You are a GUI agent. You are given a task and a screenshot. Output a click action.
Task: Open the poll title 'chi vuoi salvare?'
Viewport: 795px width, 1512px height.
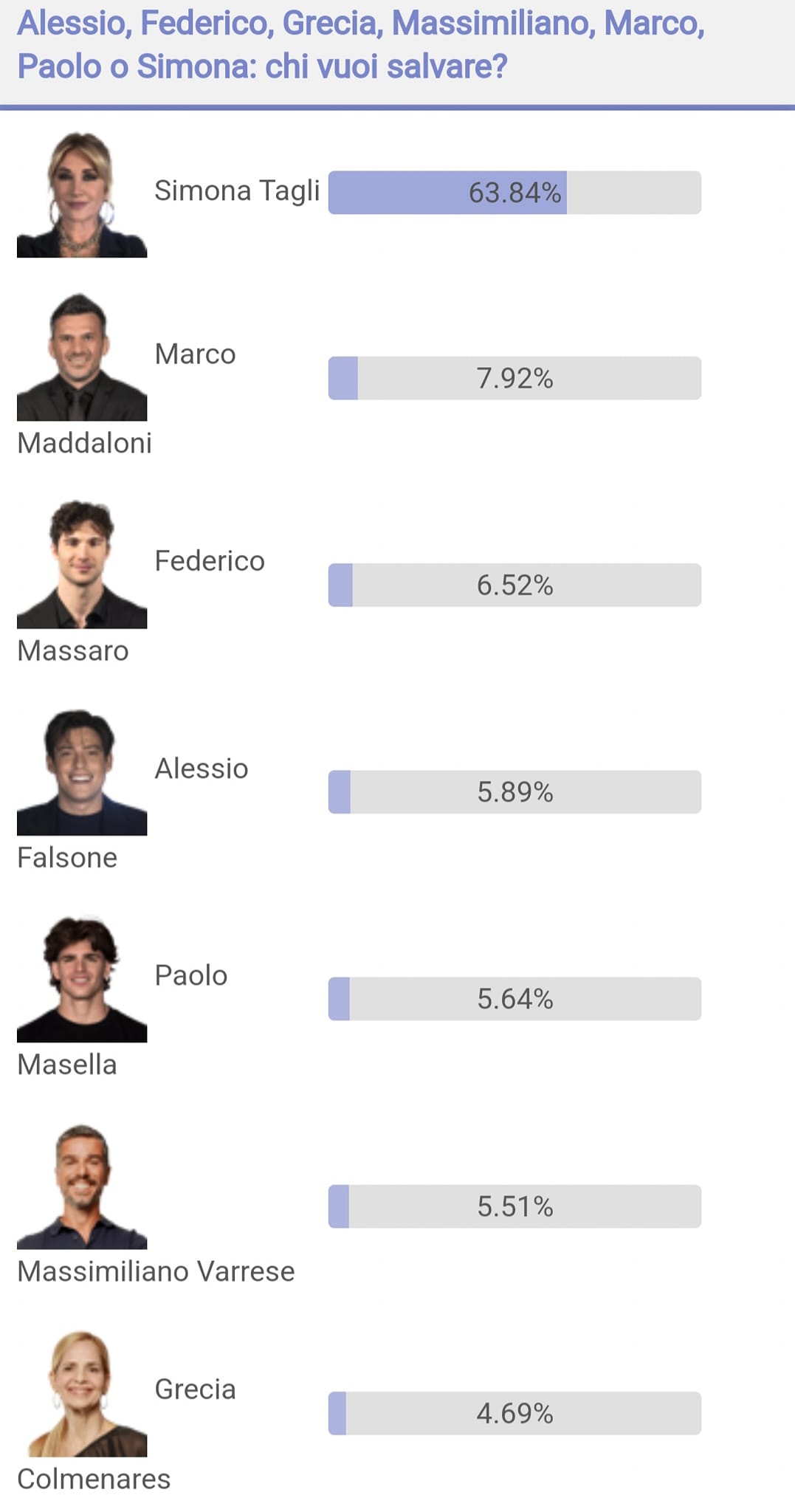click(386, 66)
